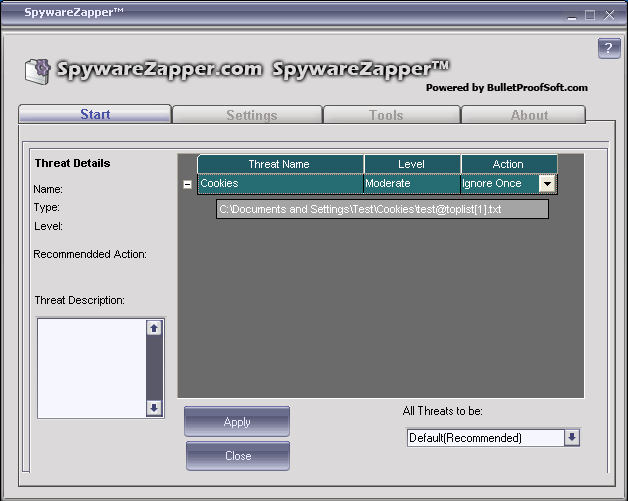Viewport: 628px width, 501px height.
Task: Select the test@toplist[1].txt cookie file path
Action: click(382, 209)
